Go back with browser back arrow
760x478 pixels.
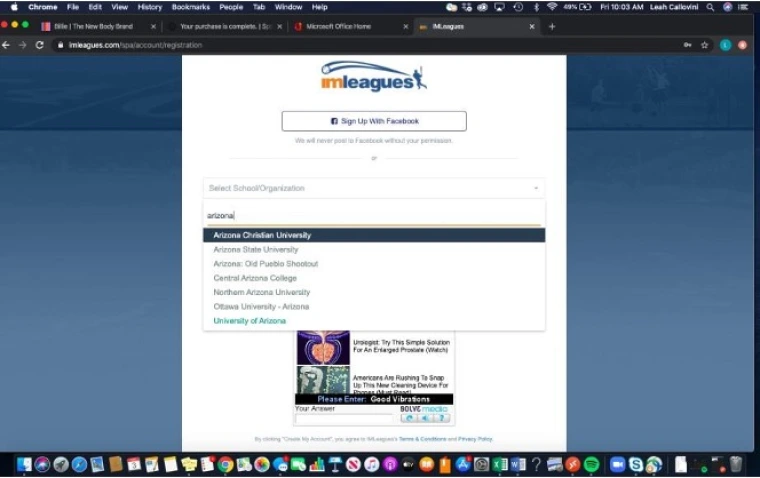[x=6, y=45]
